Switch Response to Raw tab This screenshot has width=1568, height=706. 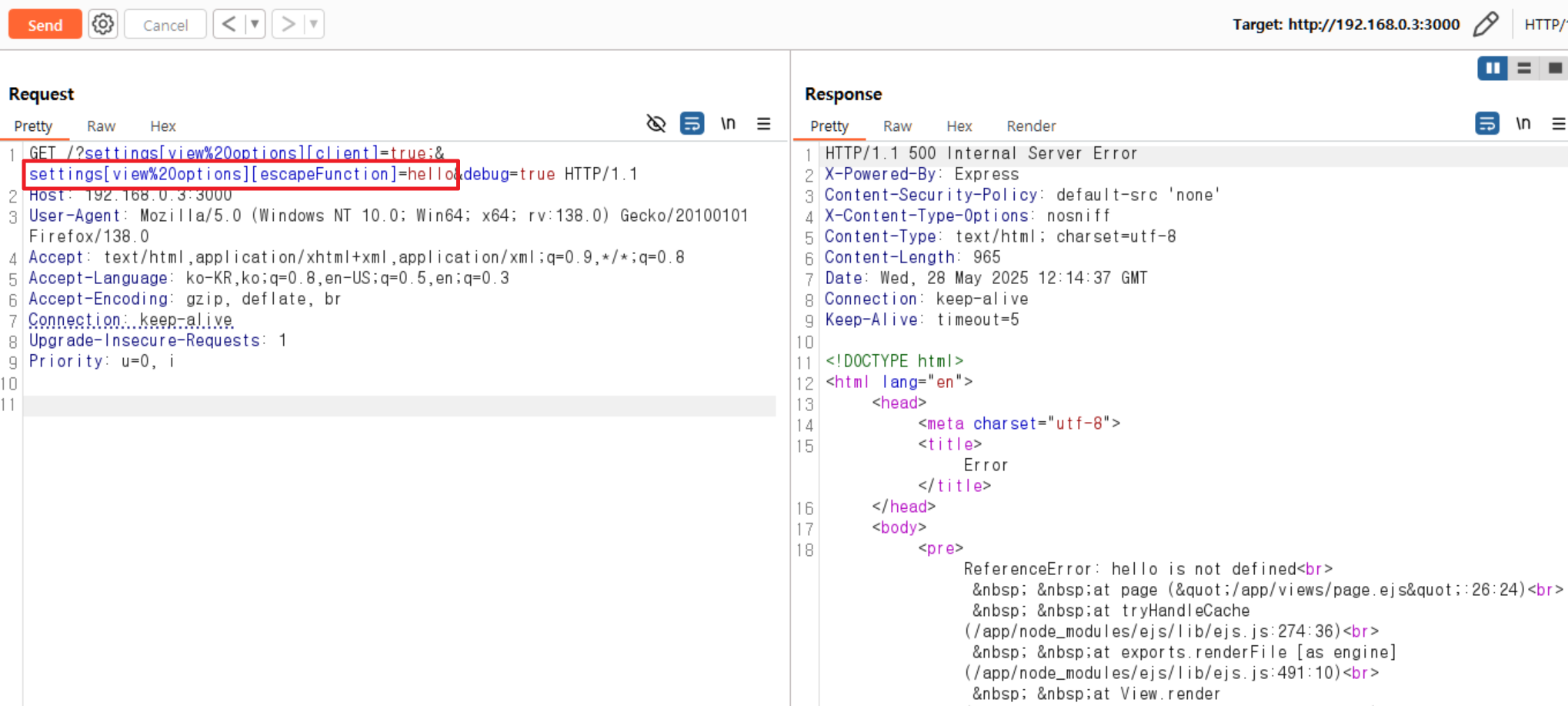(897, 125)
